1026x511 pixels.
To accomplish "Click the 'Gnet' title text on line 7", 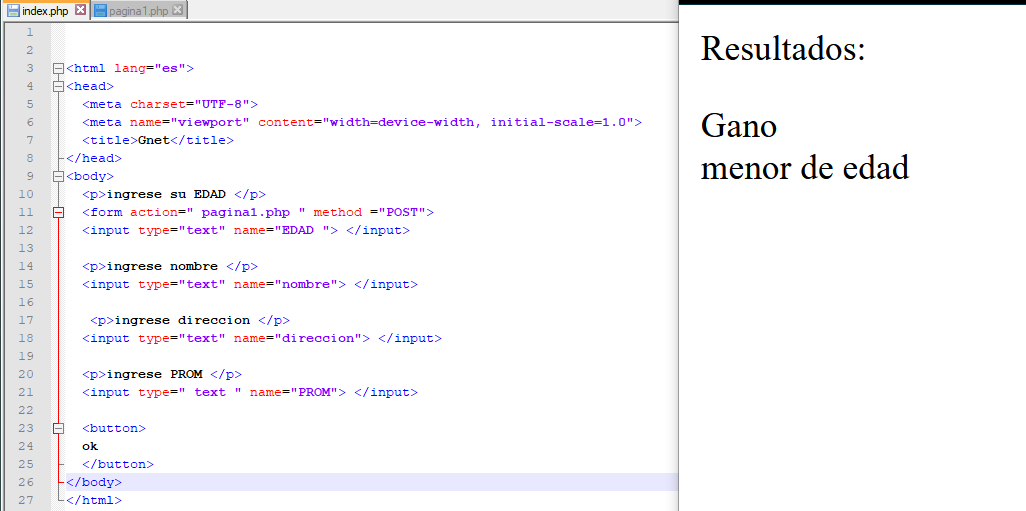I will point(154,140).
